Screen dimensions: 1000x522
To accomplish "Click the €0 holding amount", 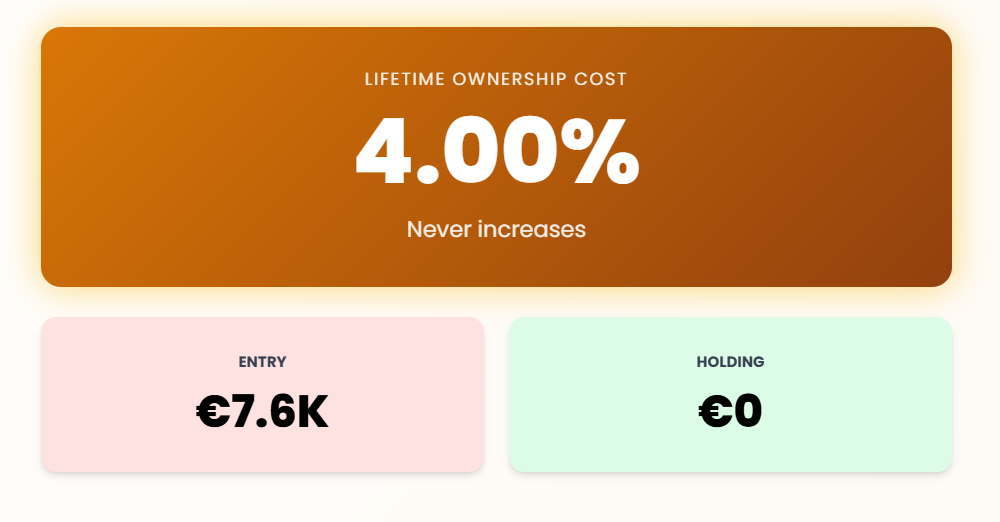I will [731, 412].
